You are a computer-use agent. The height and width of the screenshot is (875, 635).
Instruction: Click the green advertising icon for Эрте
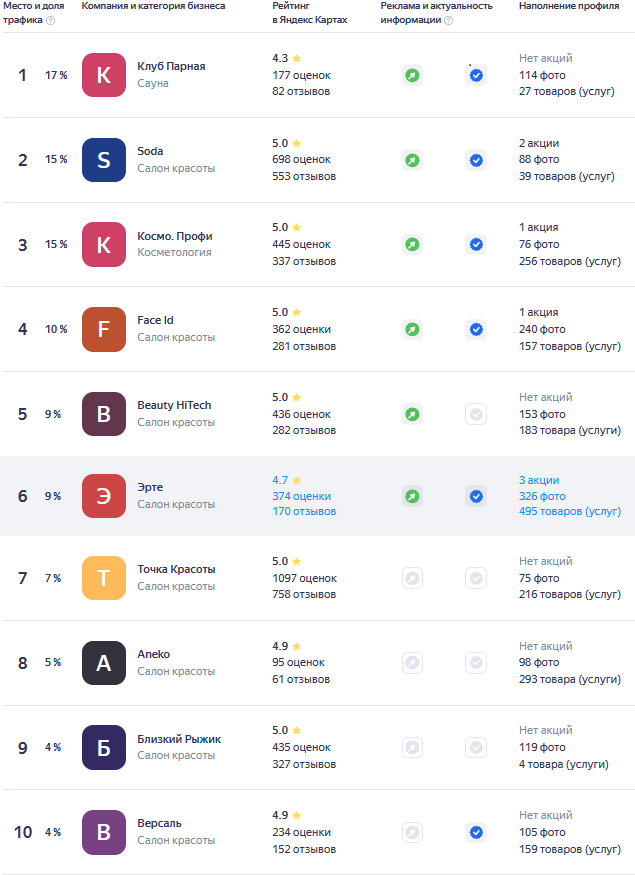(x=412, y=496)
